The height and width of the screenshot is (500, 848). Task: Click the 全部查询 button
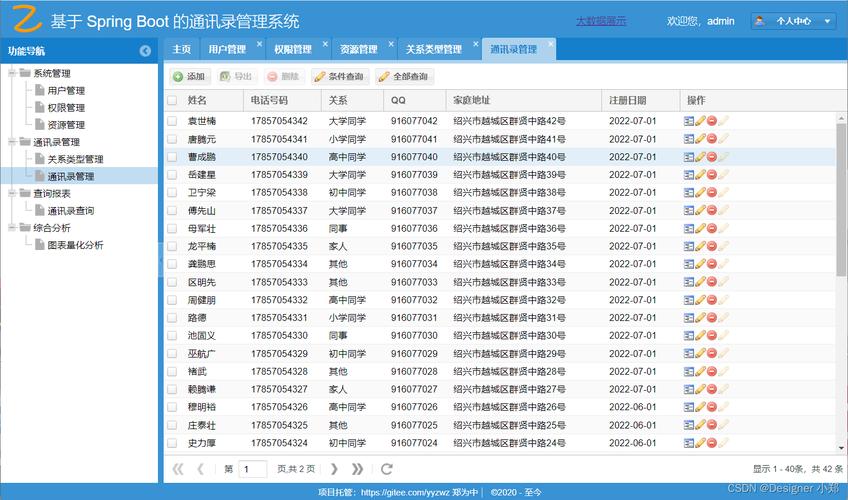pos(404,76)
